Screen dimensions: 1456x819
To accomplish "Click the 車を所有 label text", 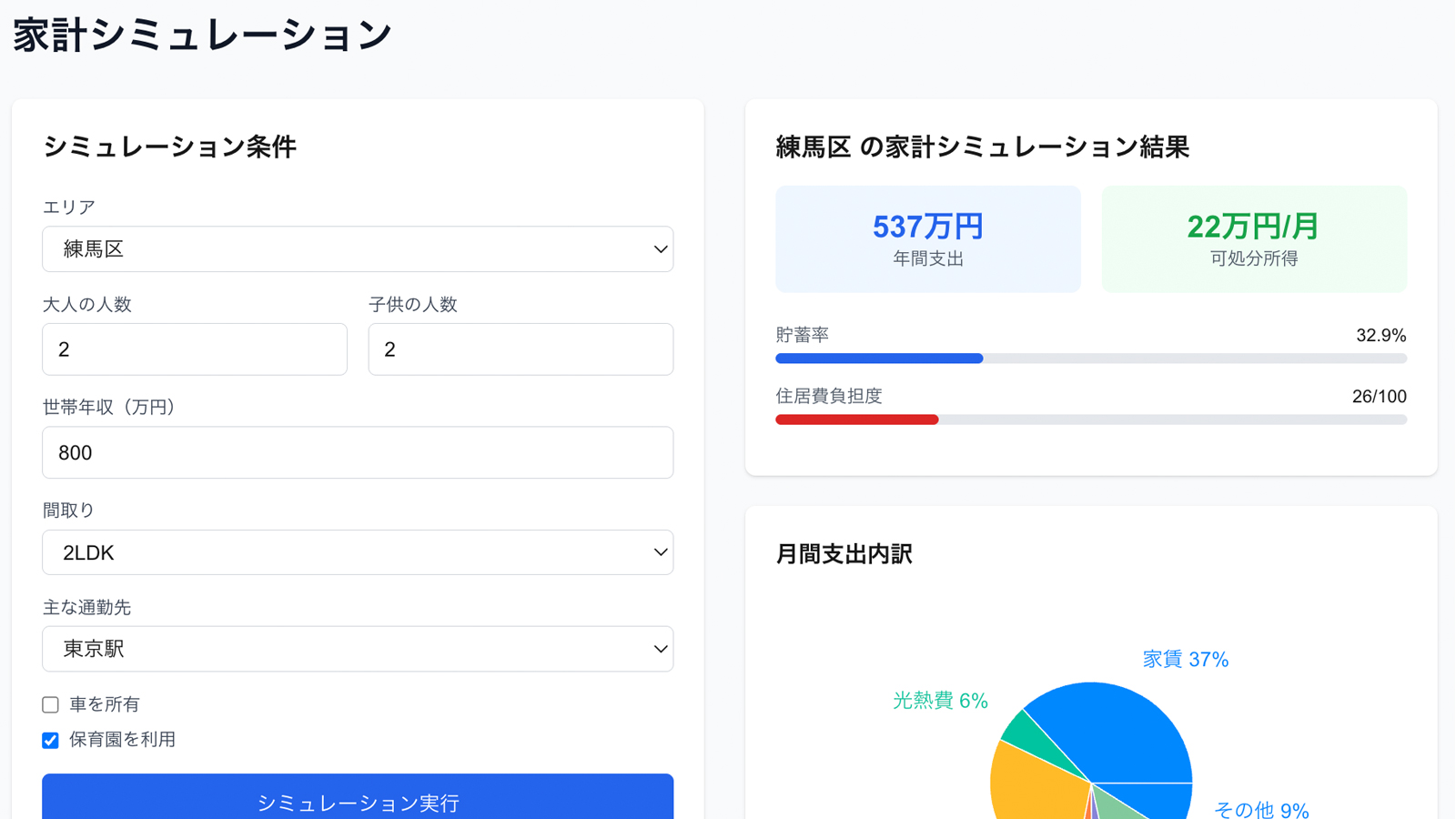I will click(105, 705).
